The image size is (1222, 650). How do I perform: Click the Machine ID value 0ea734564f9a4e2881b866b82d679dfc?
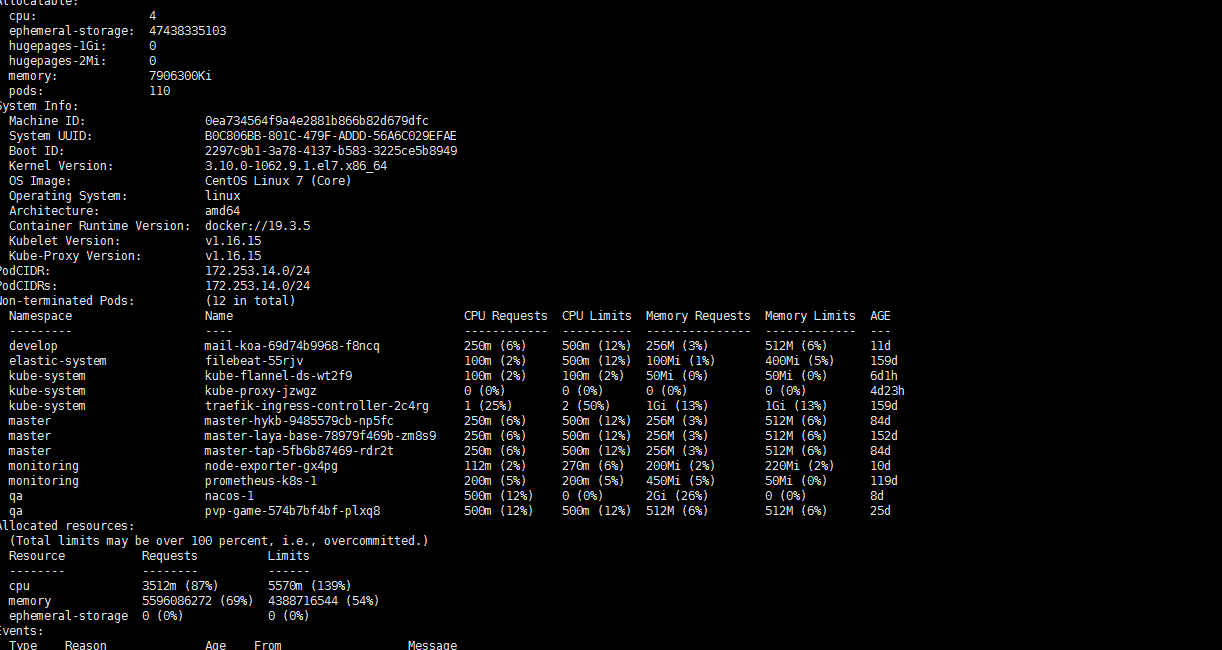317,121
